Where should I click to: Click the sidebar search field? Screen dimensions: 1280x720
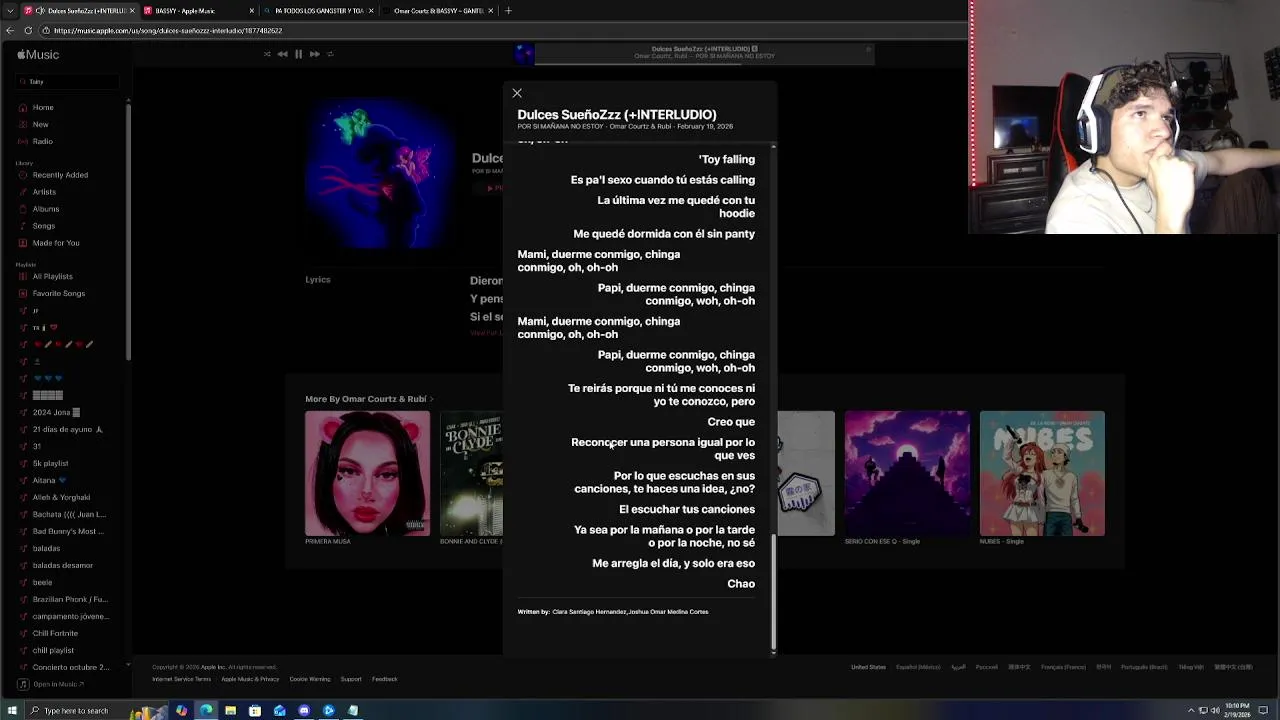(x=68, y=81)
